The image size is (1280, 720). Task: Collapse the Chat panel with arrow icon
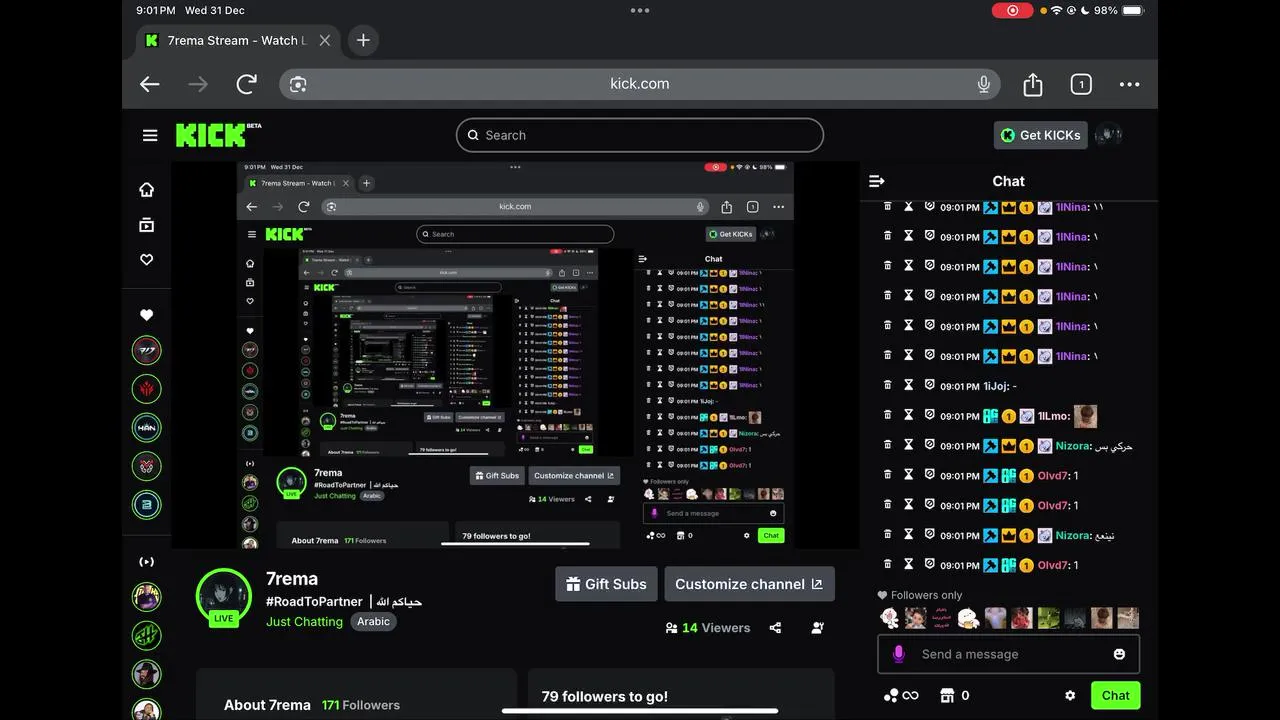[877, 181]
